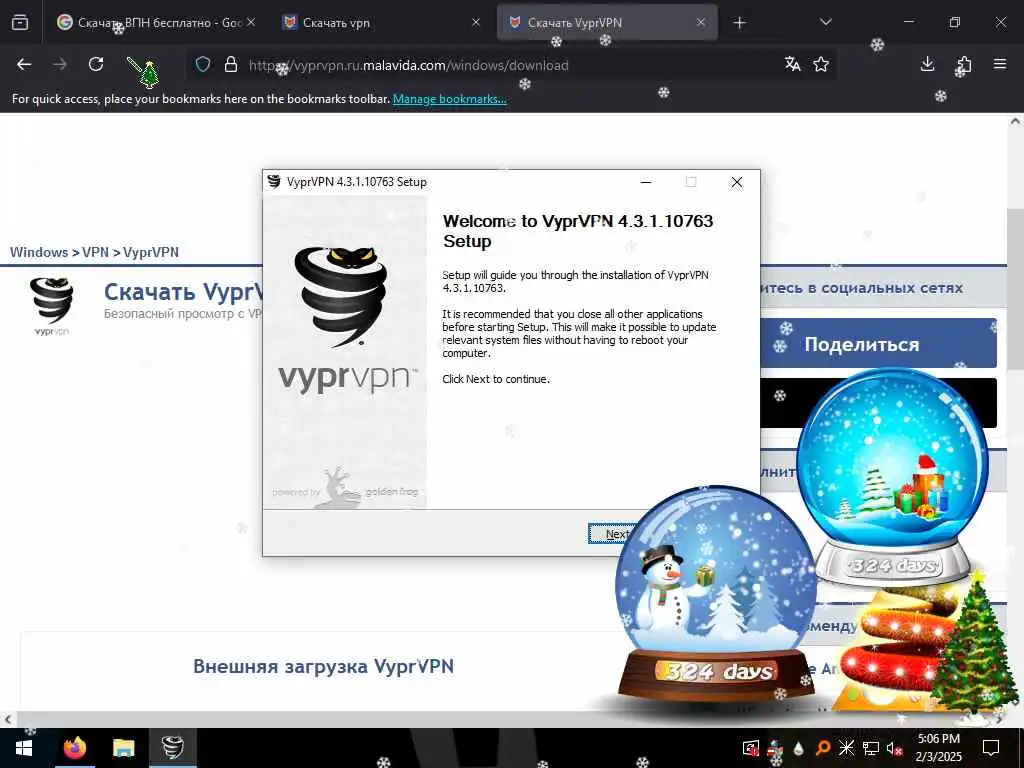Image resolution: width=1024 pixels, height=768 pixels.
Task: Select the 'Скачать VyprVPN' tab
Action: coord(607,22)
